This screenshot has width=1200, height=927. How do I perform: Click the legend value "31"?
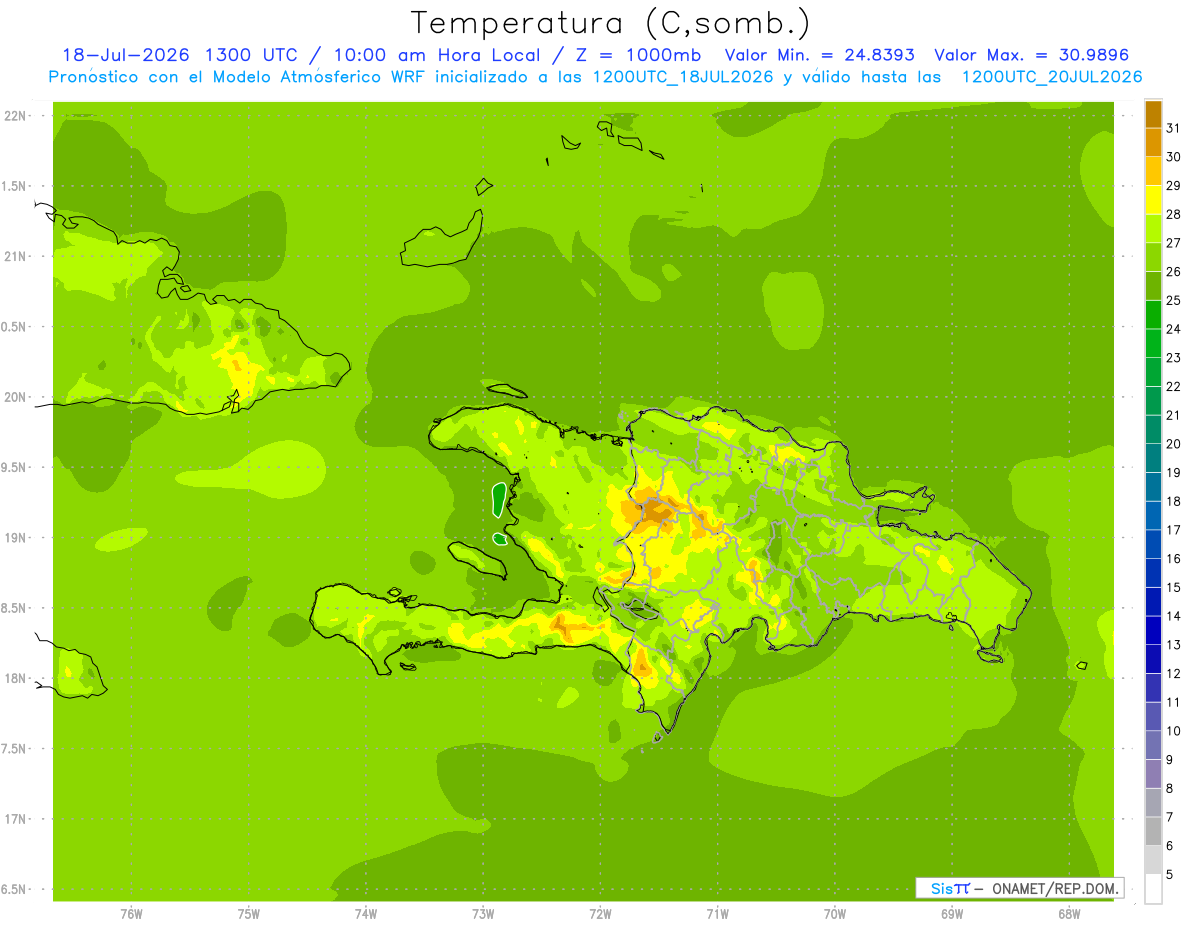point(1174,128)
